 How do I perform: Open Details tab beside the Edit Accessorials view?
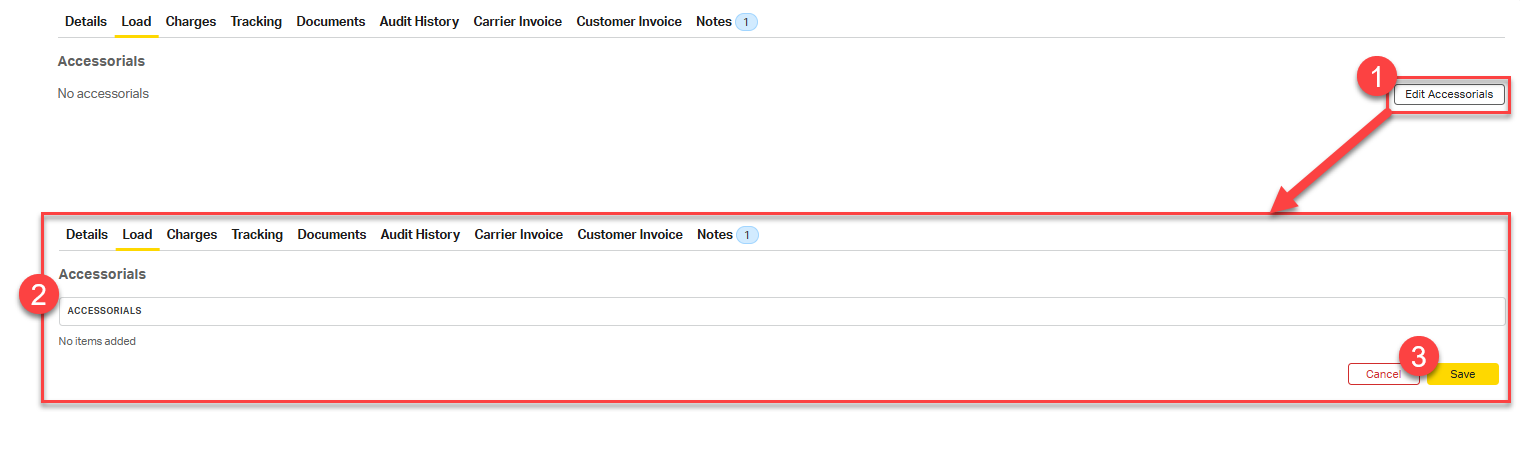[x=86, y=21]
